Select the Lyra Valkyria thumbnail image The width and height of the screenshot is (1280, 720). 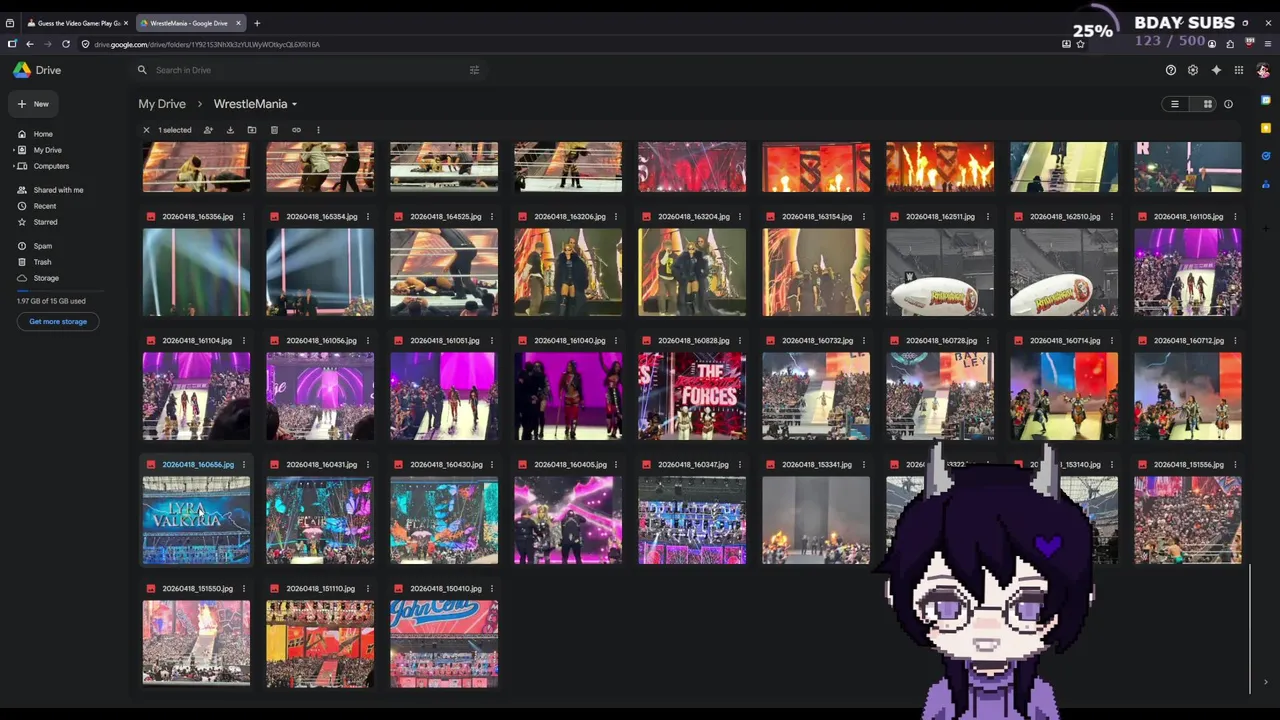196,520
